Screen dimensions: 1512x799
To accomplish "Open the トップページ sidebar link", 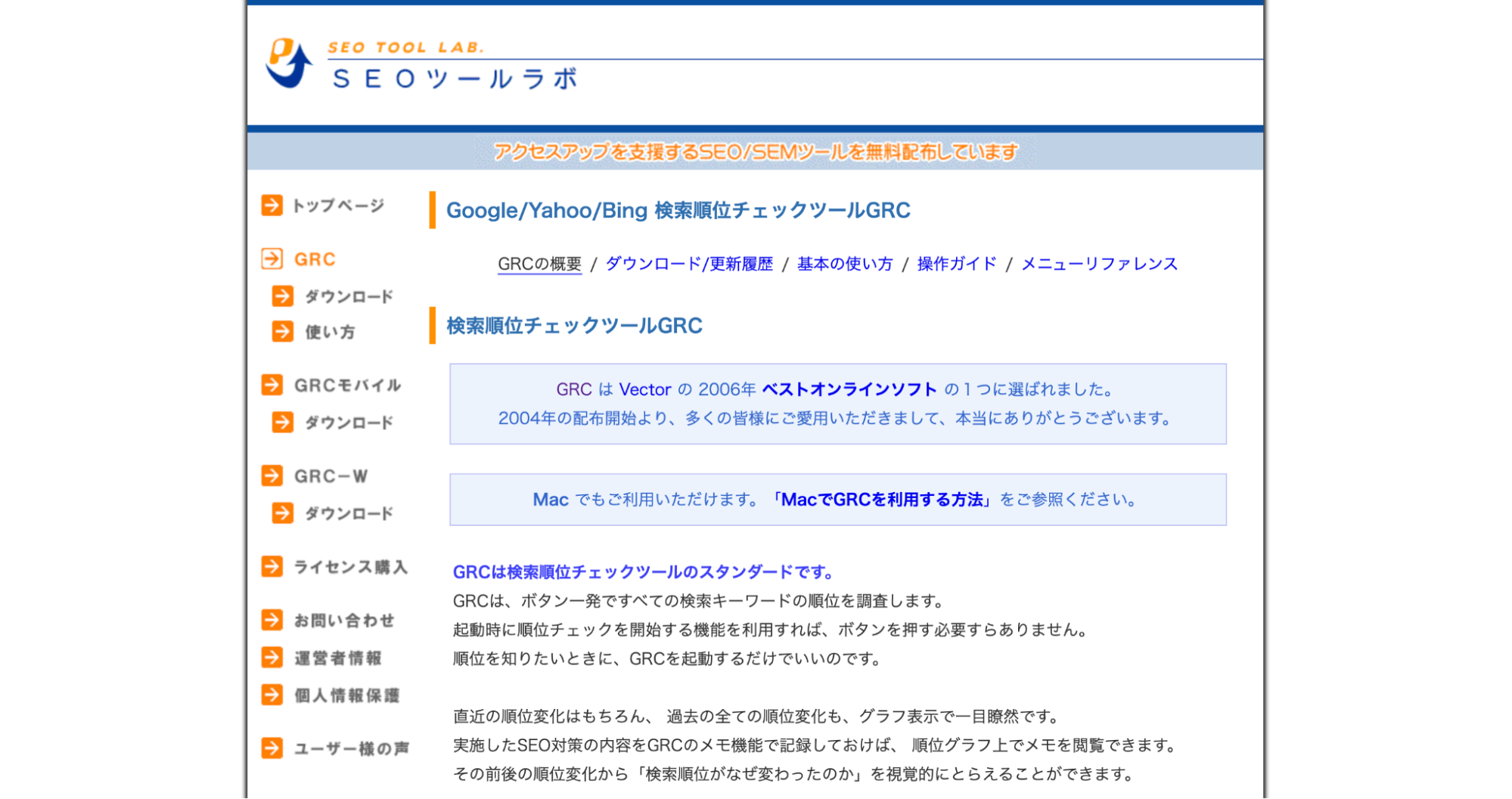I will coord(339,206).
